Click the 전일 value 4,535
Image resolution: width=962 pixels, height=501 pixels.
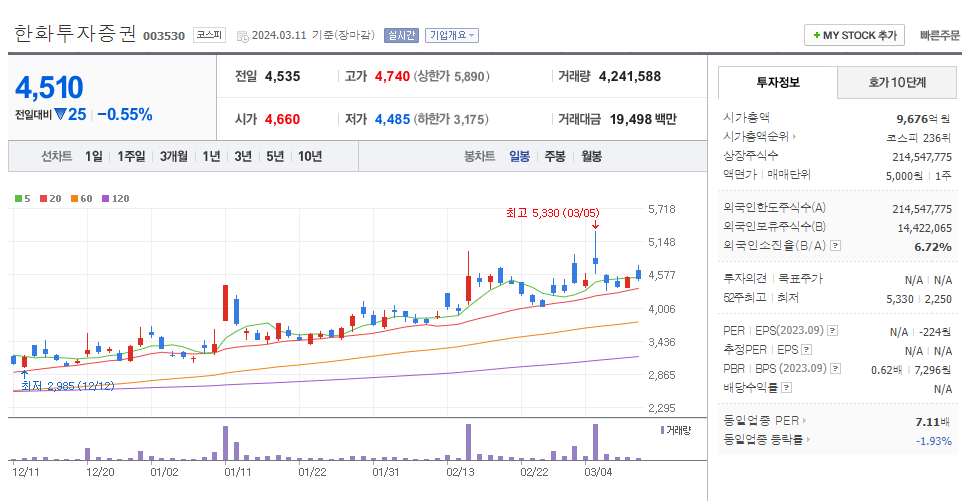[x=282, y=77]
